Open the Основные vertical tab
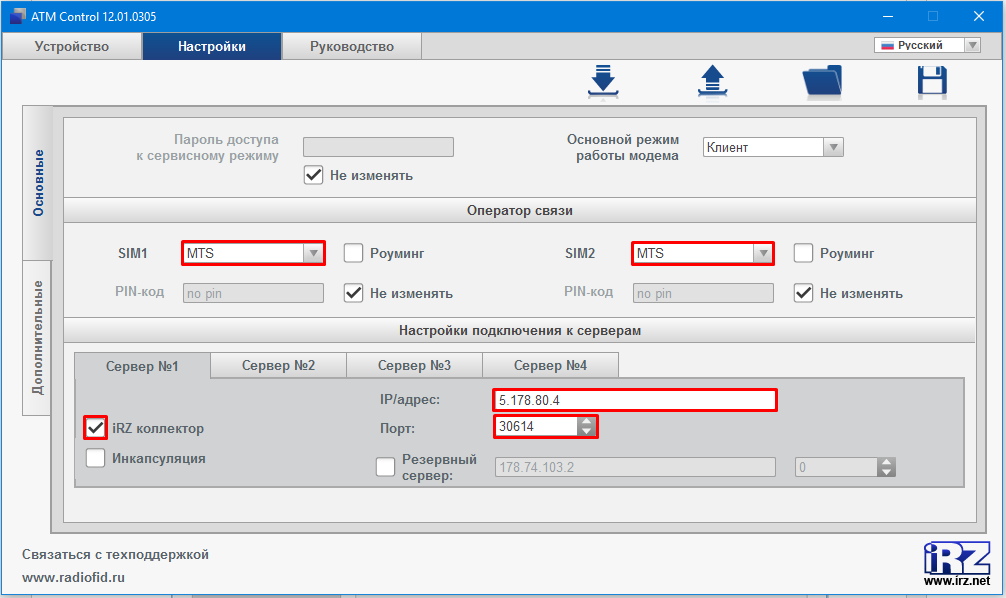The width and height of the screenshot is (1006, 598). click(38, 183)
